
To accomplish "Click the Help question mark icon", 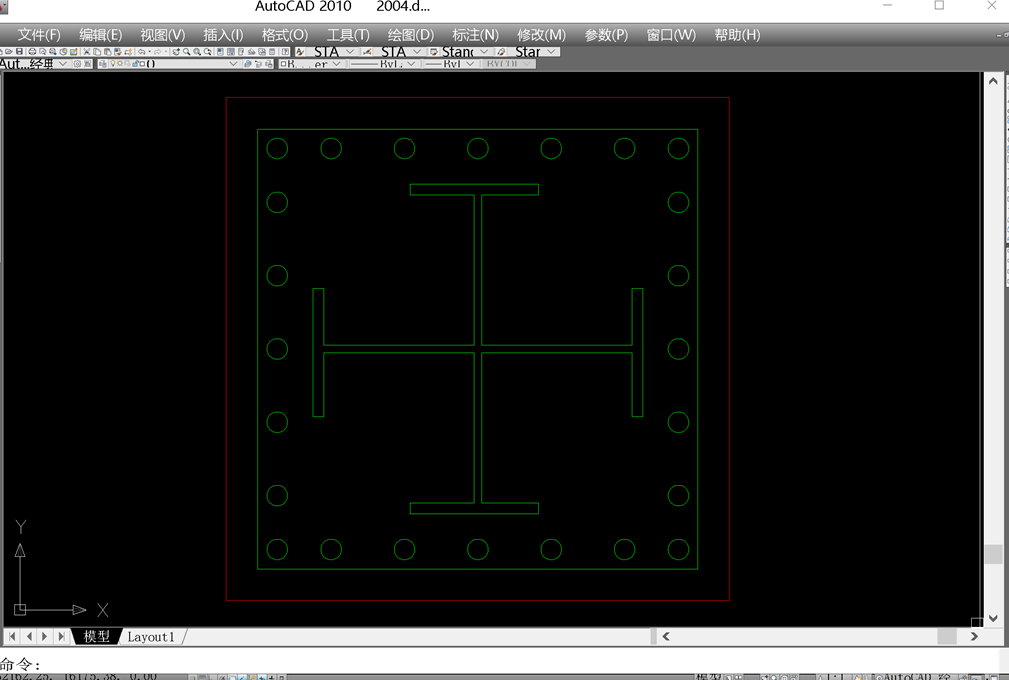I will (x=284, y=51).
